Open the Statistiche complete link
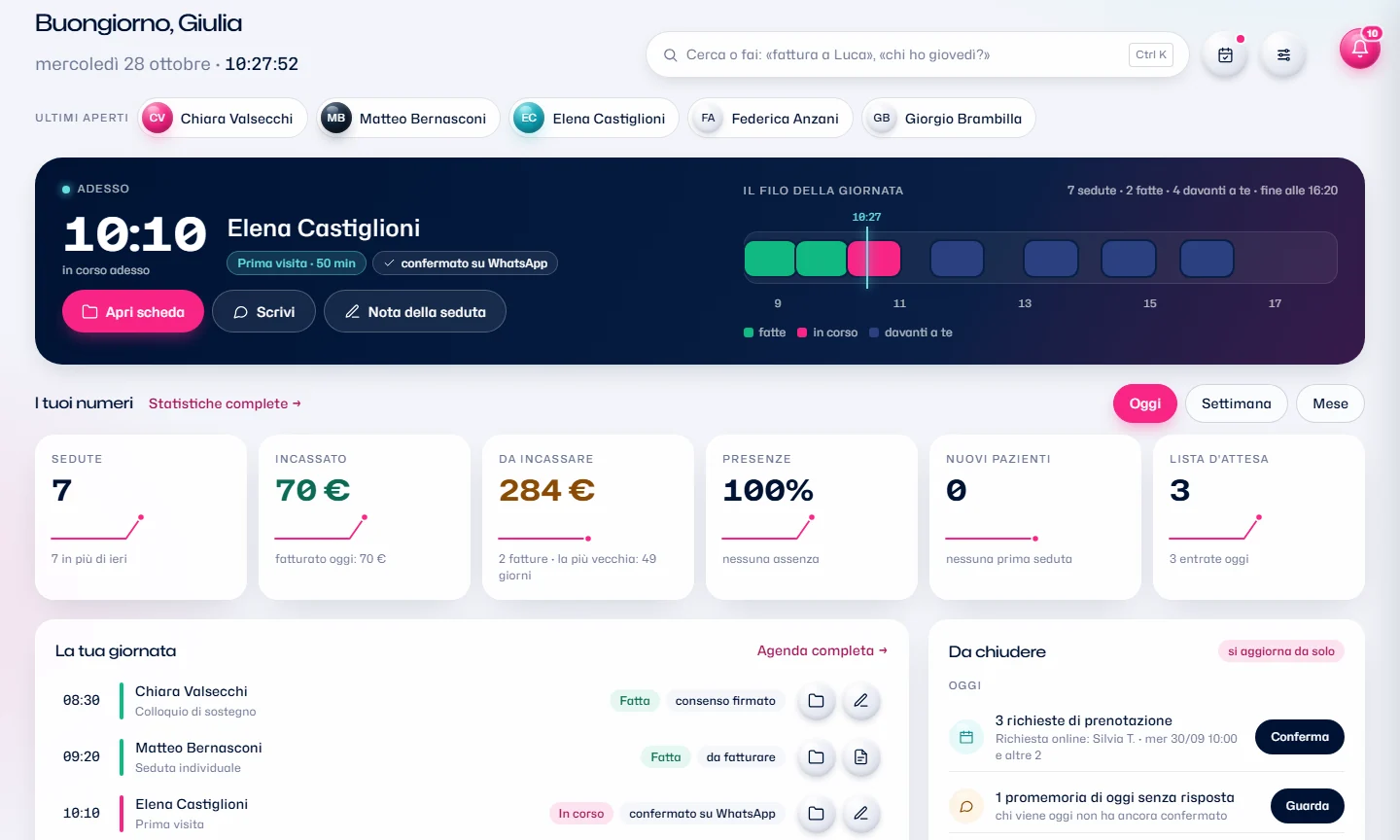 tap(225, 403)
